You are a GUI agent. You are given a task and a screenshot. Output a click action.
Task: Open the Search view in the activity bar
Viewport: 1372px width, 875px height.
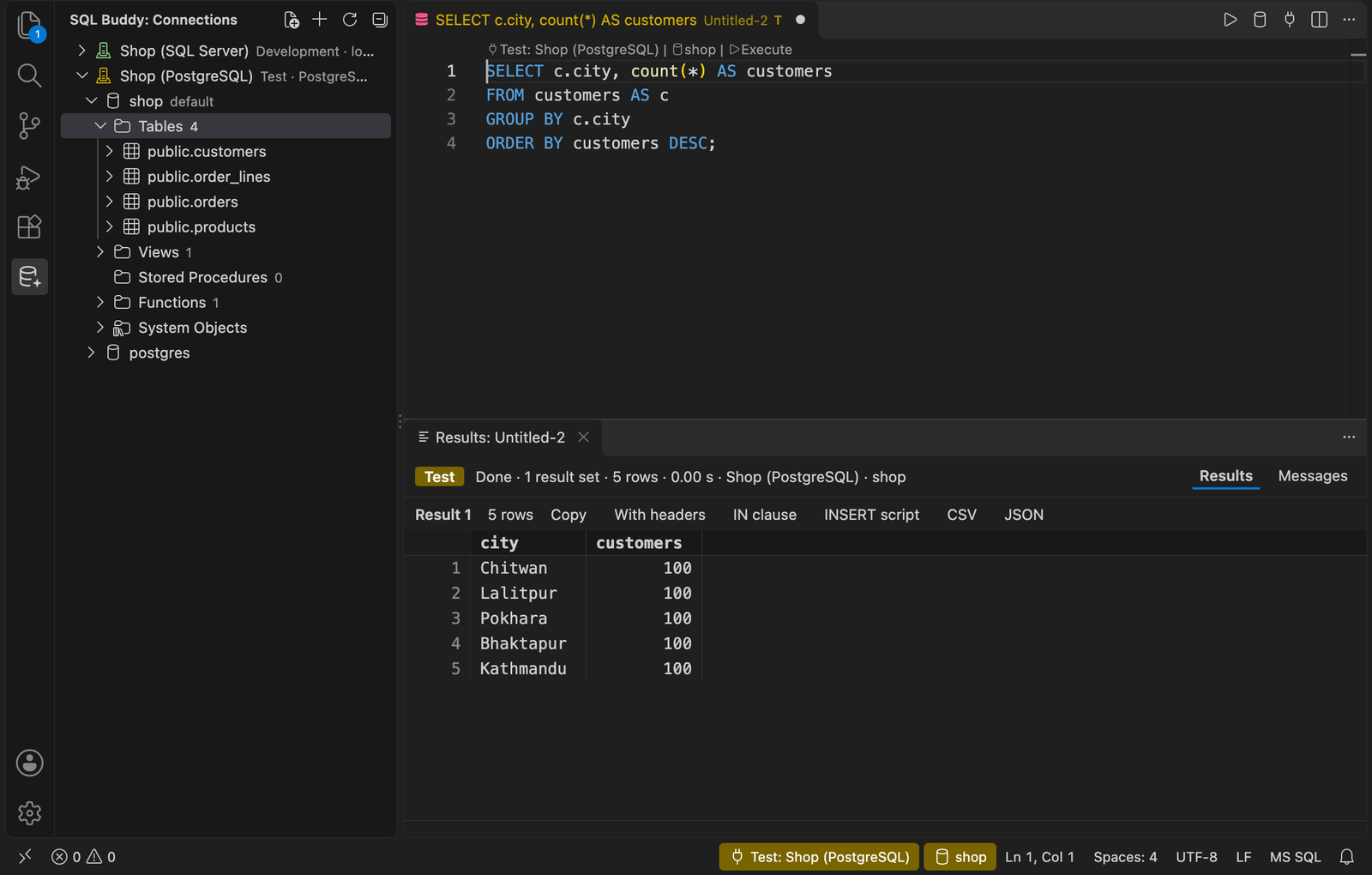(x=29, y=75)
